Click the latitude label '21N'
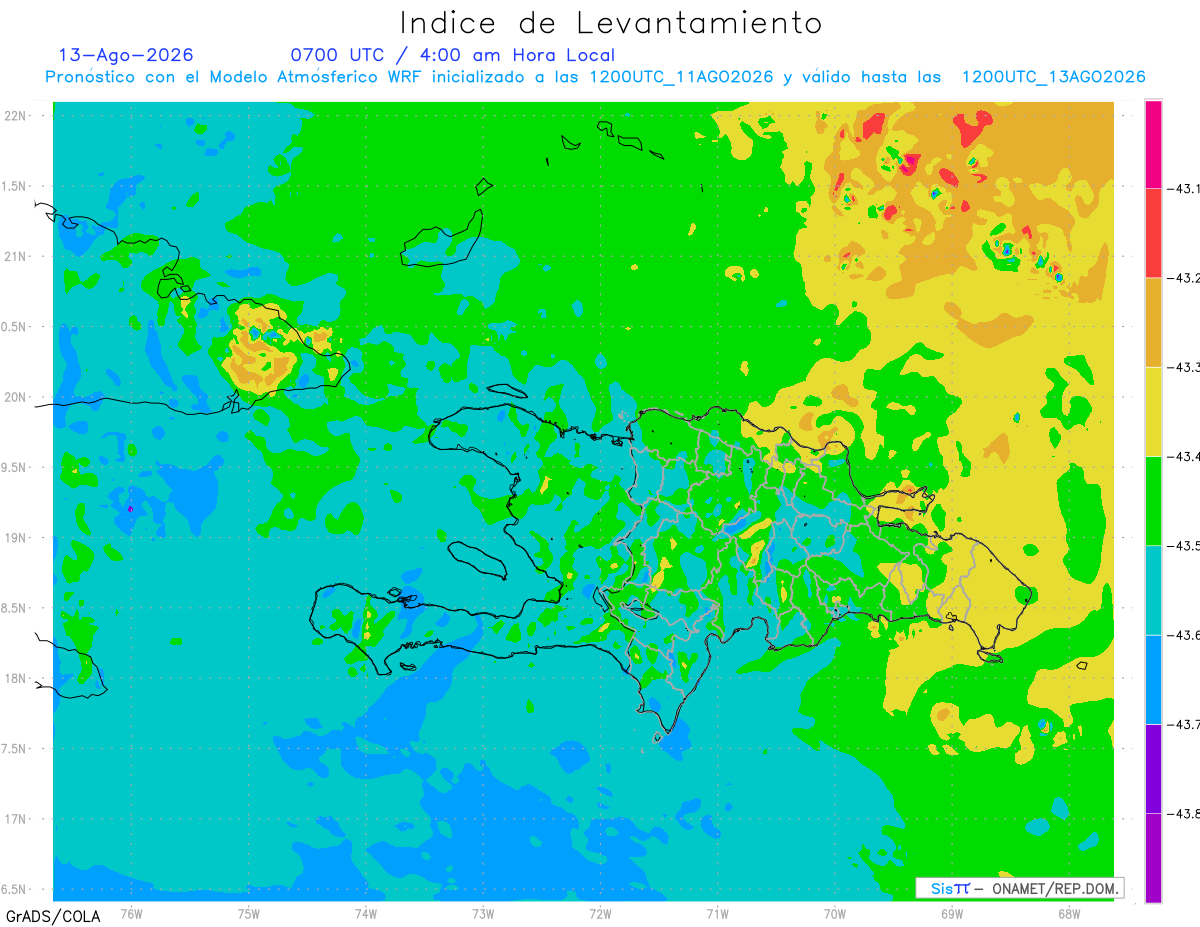This screenshot has height=927, width=1200. tap(17, 256)
